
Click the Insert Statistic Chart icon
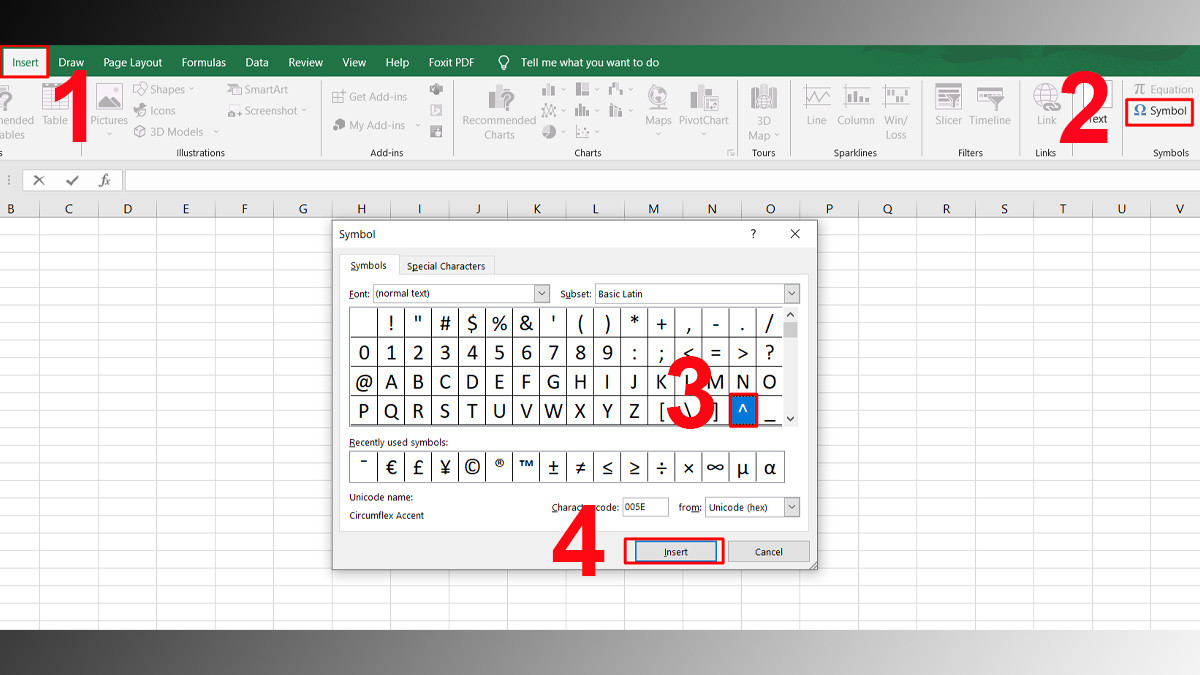click(582, 110)
